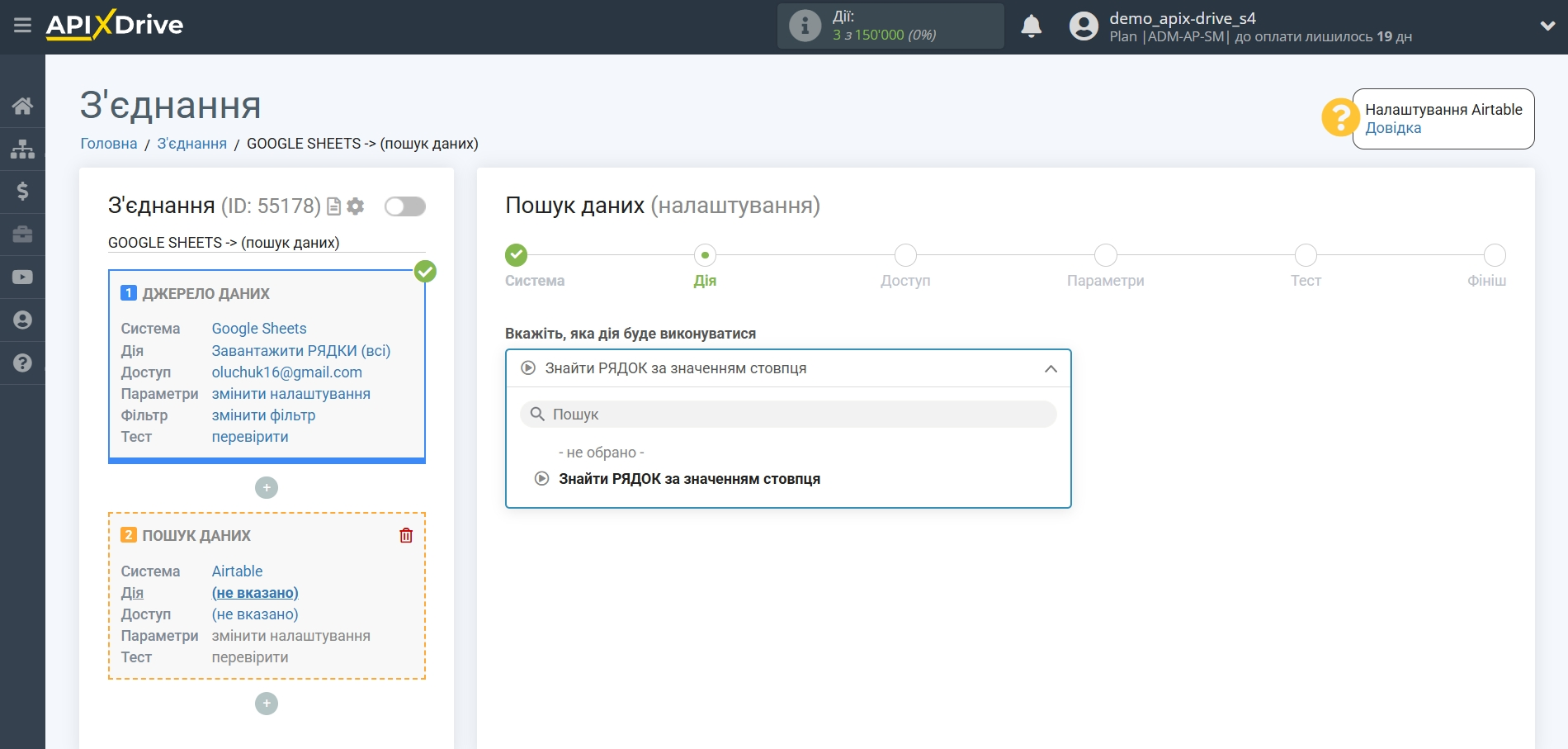The image size is (1568, 749).
Task: Click the actions info icon in header
Action: click(x=805, y=26)
